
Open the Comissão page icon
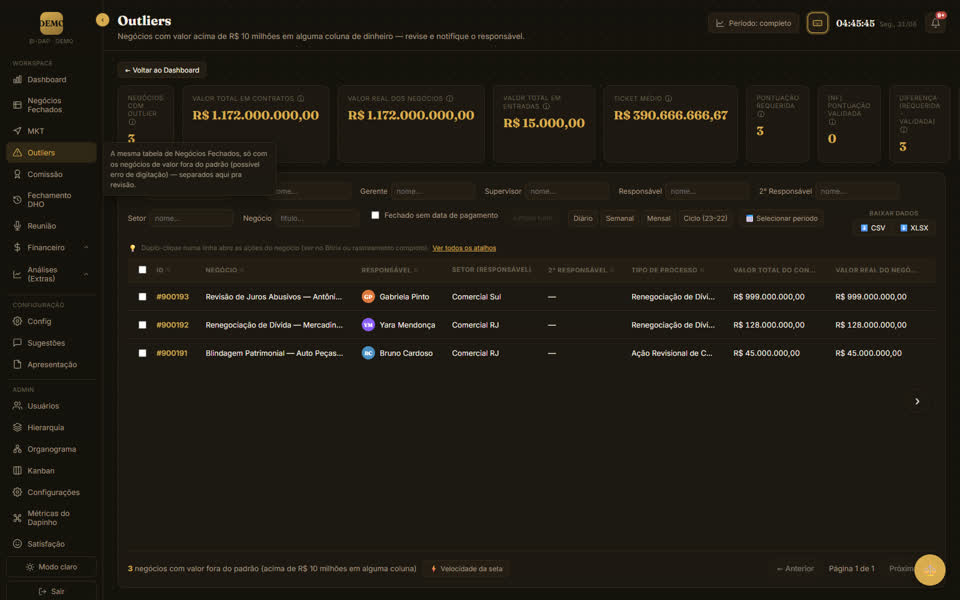[17, 174]
